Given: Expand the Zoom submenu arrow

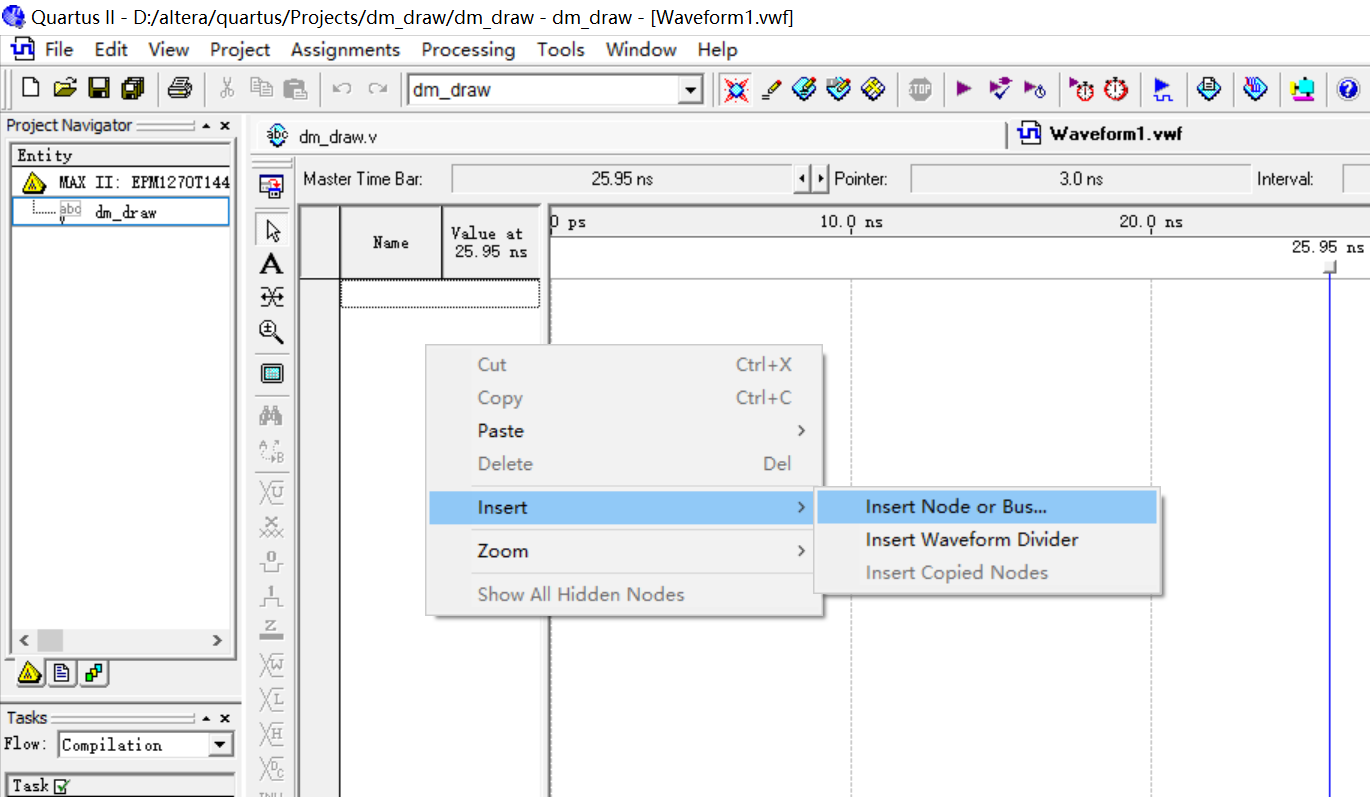Looking at the screenshot, I should coord(801,551).
